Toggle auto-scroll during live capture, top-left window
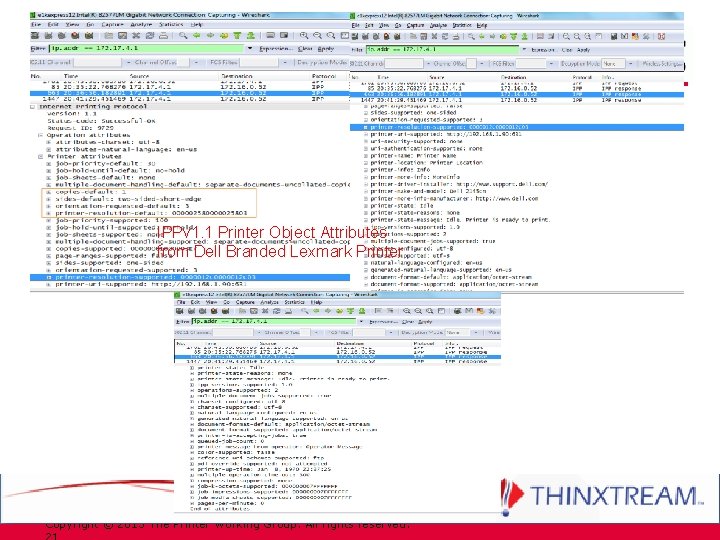The image size is (720, 540). (x=284, y=35)
